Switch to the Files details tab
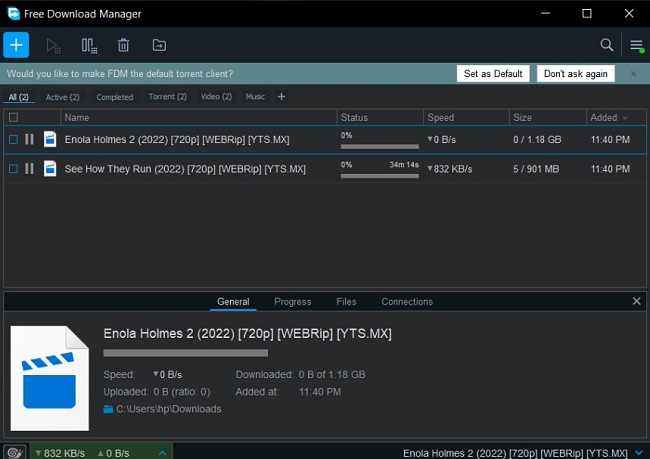Viewport: 650px width, 459px height. [346, 302]
